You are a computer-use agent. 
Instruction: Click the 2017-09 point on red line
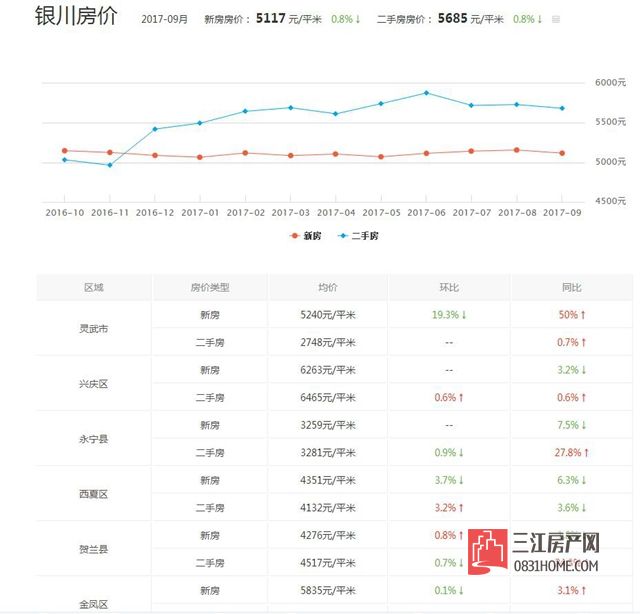(562, 153)
